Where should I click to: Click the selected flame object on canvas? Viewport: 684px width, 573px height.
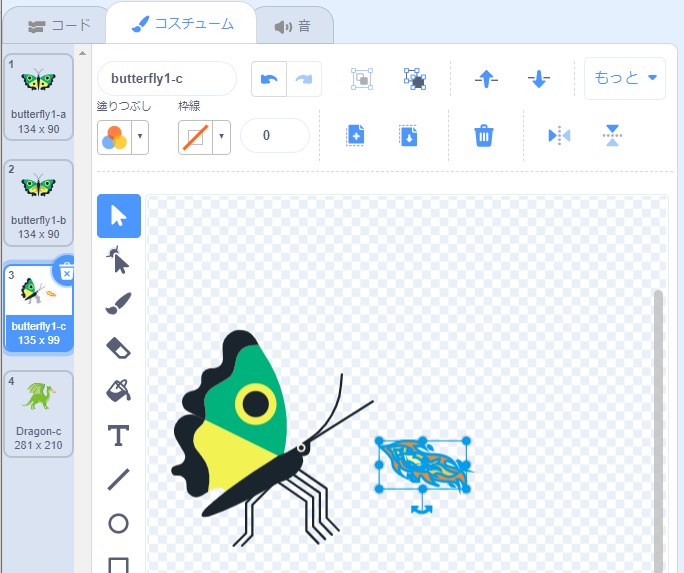coord(423,465)
